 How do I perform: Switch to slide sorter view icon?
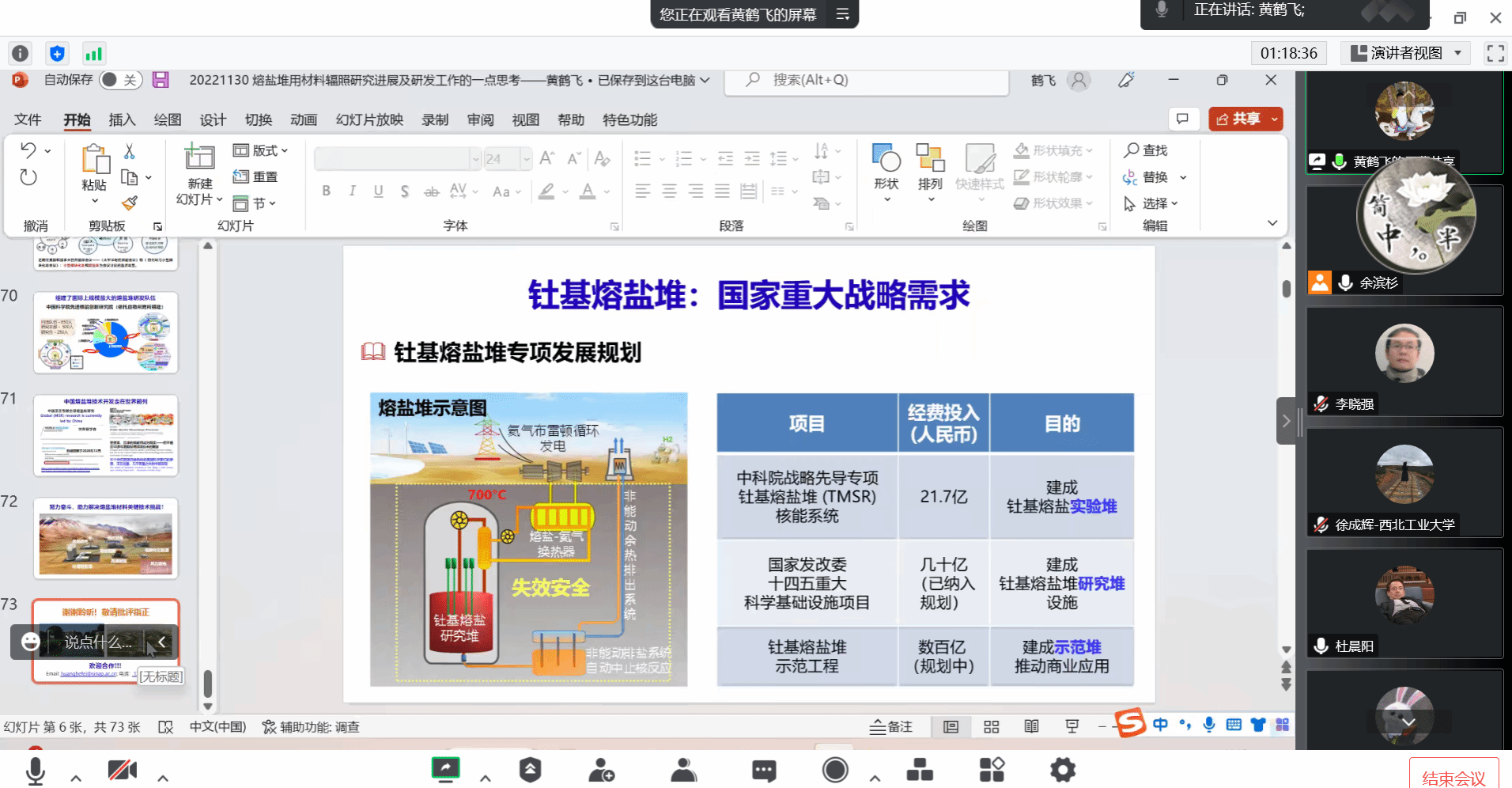tap(991, 727)
